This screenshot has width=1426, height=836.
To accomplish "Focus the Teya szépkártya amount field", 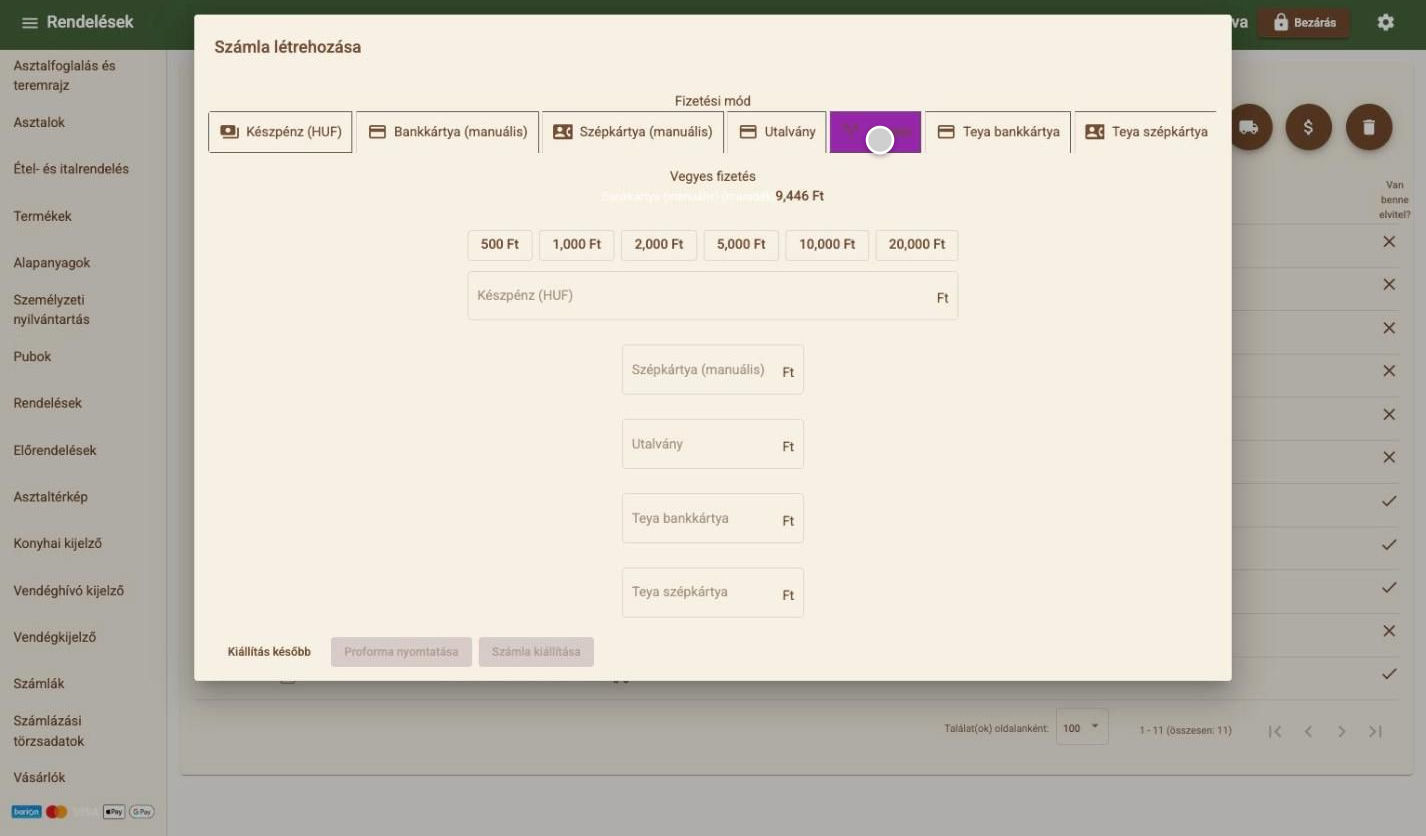I will (x=713, y=592).
